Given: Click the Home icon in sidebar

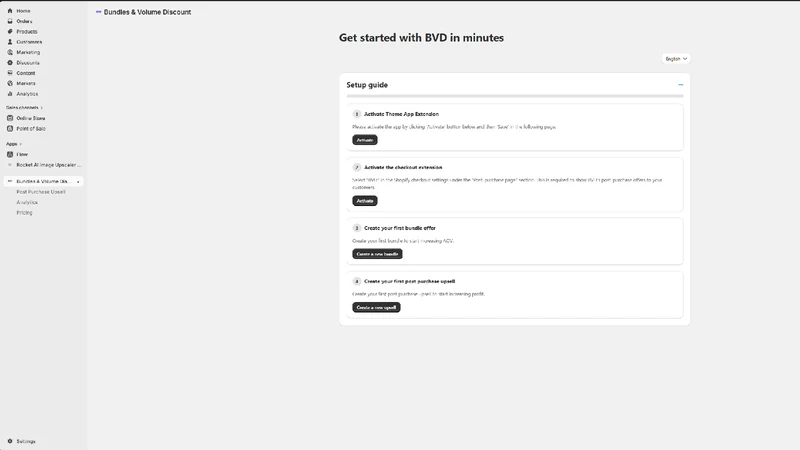Looking at the screenshot, I should click(x=10, y=11).
